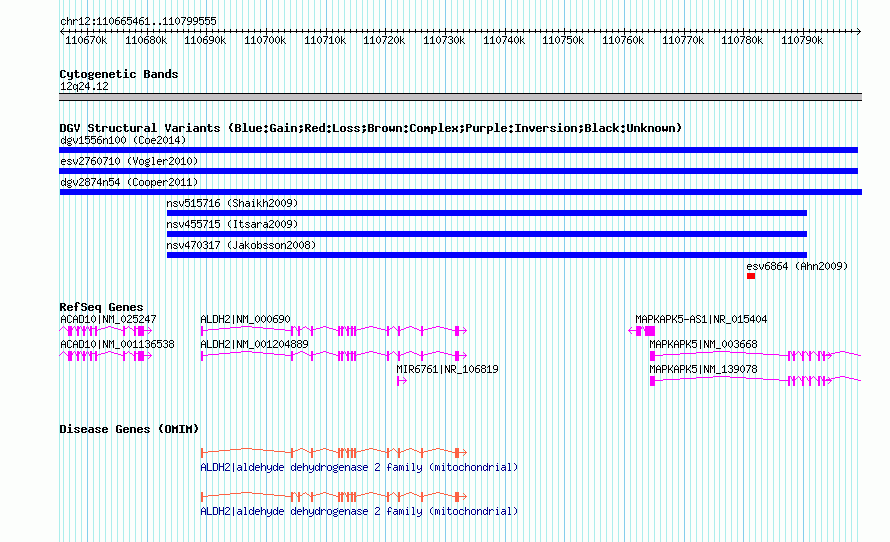Click the dgv1556n100 (Coe2014) blue gain bar
890x542 pixels.
tap(459, 150)
